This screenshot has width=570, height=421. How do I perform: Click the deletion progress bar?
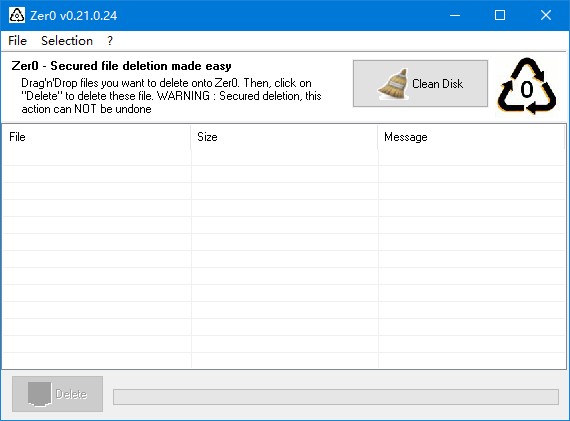click(336, 397)
